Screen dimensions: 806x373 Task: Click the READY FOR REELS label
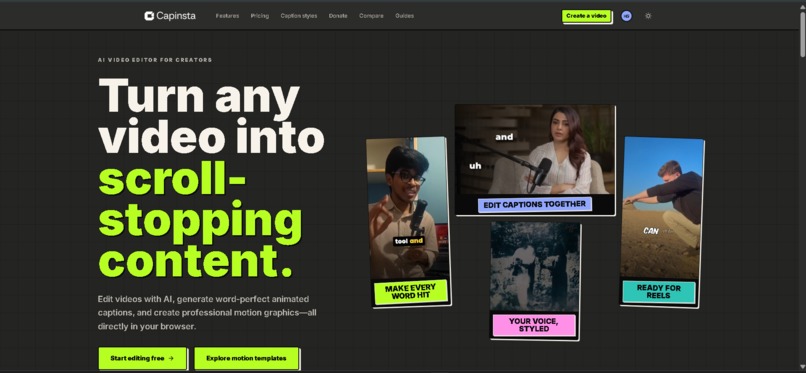pyautogui.click(x=658, y=292)
